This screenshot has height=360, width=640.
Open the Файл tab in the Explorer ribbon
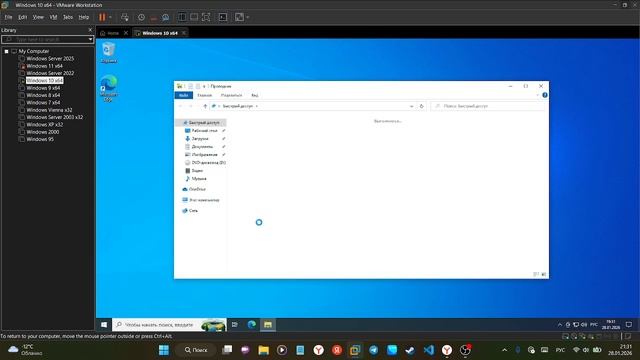tap(184, 95)
